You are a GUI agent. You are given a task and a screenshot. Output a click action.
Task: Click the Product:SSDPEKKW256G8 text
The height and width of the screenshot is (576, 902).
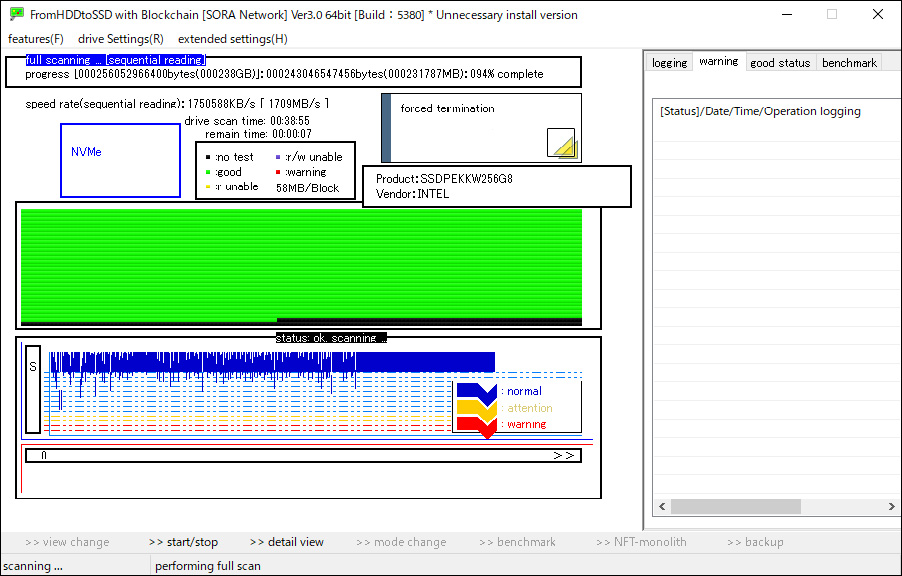click(x=444, y=179)
